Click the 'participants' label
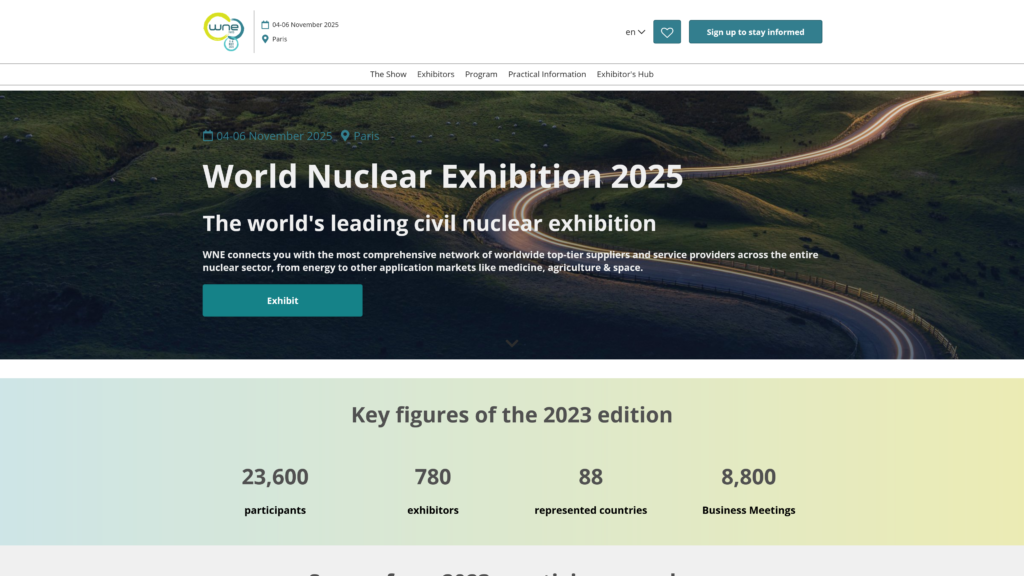This screenshot has height=576, width=1024. 275,510
